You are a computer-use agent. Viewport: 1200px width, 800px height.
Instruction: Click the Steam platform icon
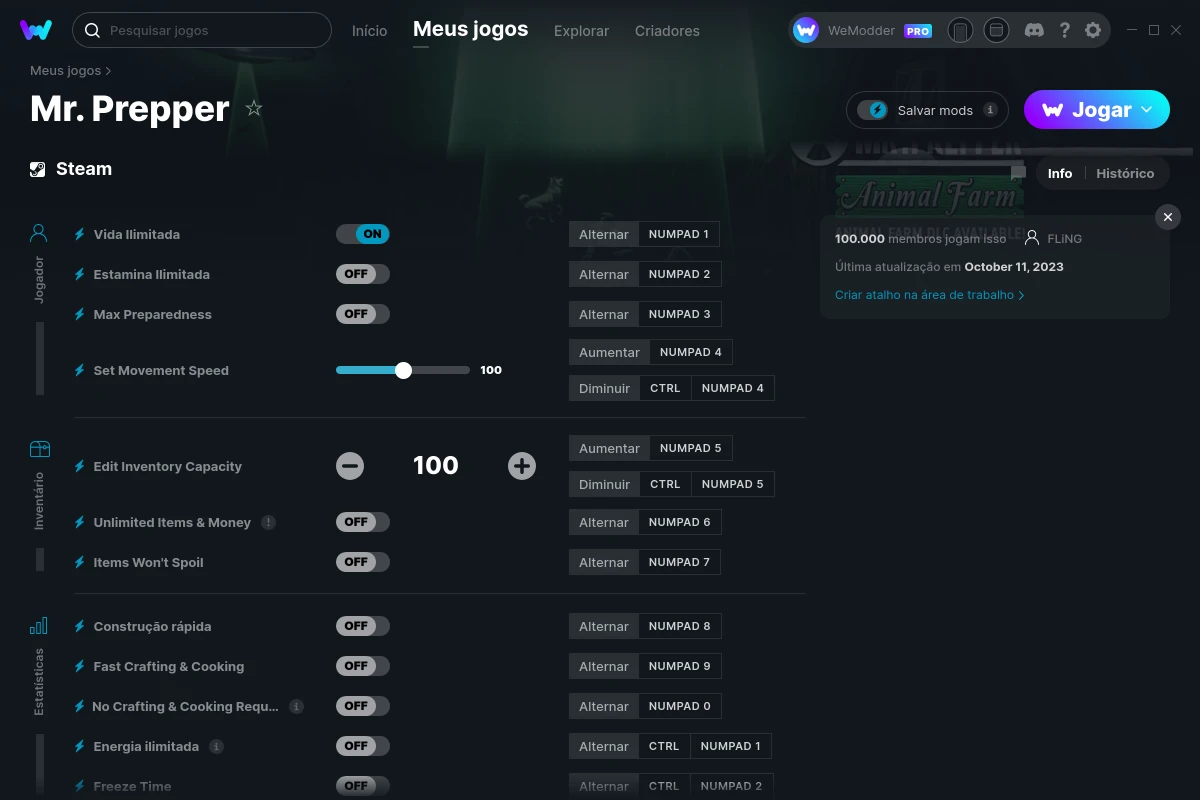pos(38,169)
